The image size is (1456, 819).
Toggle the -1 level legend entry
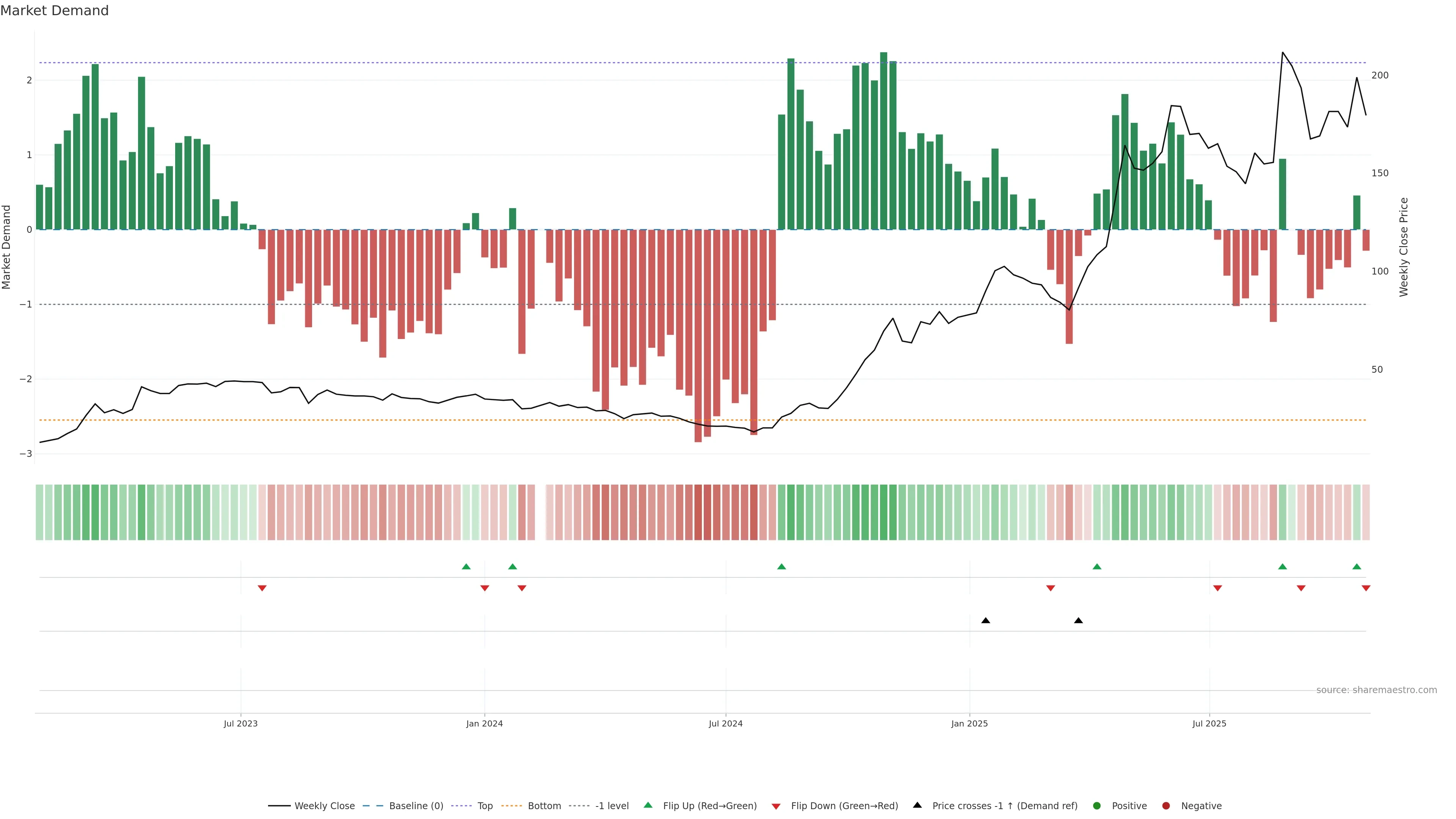612,805
